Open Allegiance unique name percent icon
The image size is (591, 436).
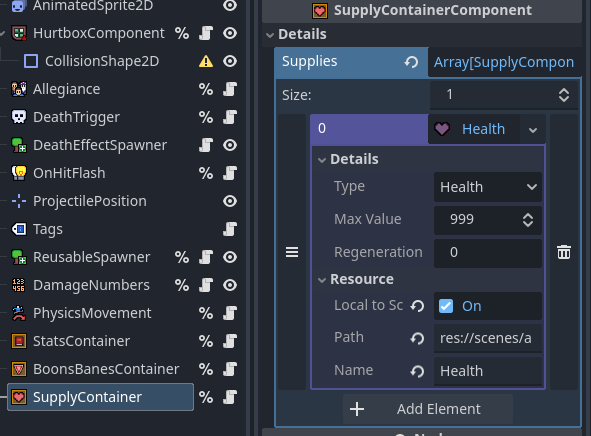click(x=206, y=89)
